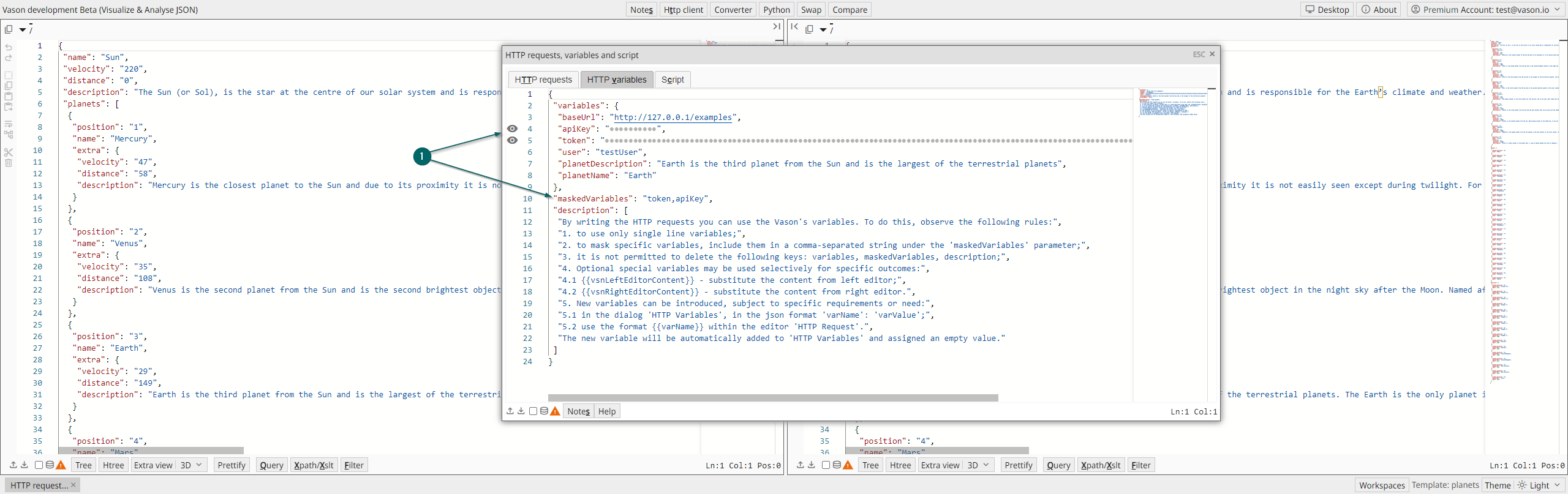1568x494 pixels.
Task: Warning triangle in right editor footer
Action: [x=848, y=465]
